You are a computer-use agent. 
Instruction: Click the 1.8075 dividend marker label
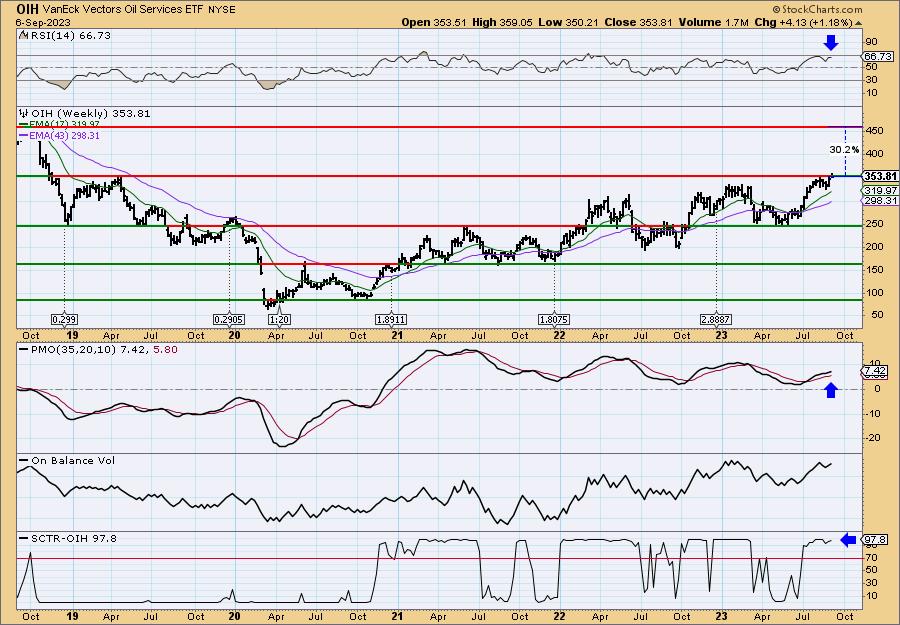tap(554, 319)
